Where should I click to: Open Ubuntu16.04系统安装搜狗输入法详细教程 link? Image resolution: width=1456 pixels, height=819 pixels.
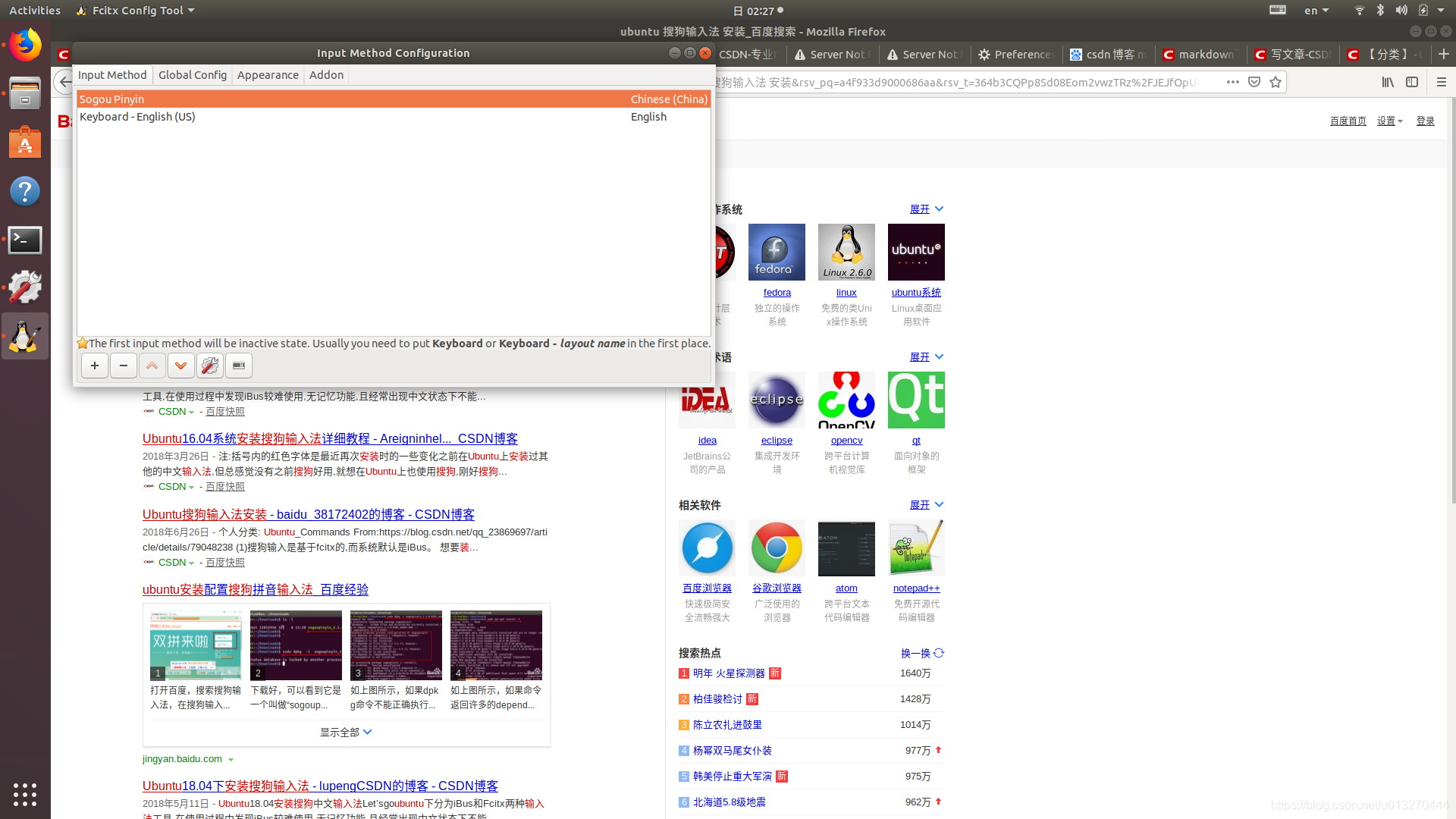point(330,439)
